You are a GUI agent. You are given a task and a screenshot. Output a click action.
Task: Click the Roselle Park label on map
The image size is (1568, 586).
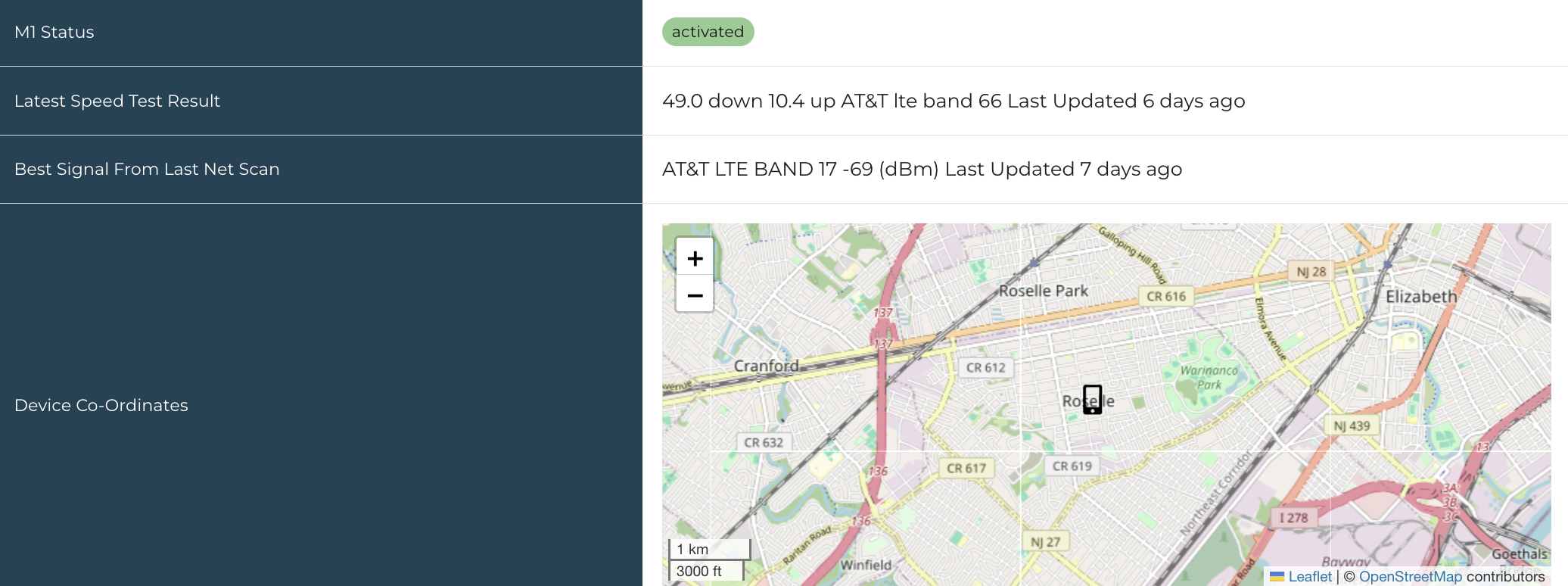pos(1043,291)
